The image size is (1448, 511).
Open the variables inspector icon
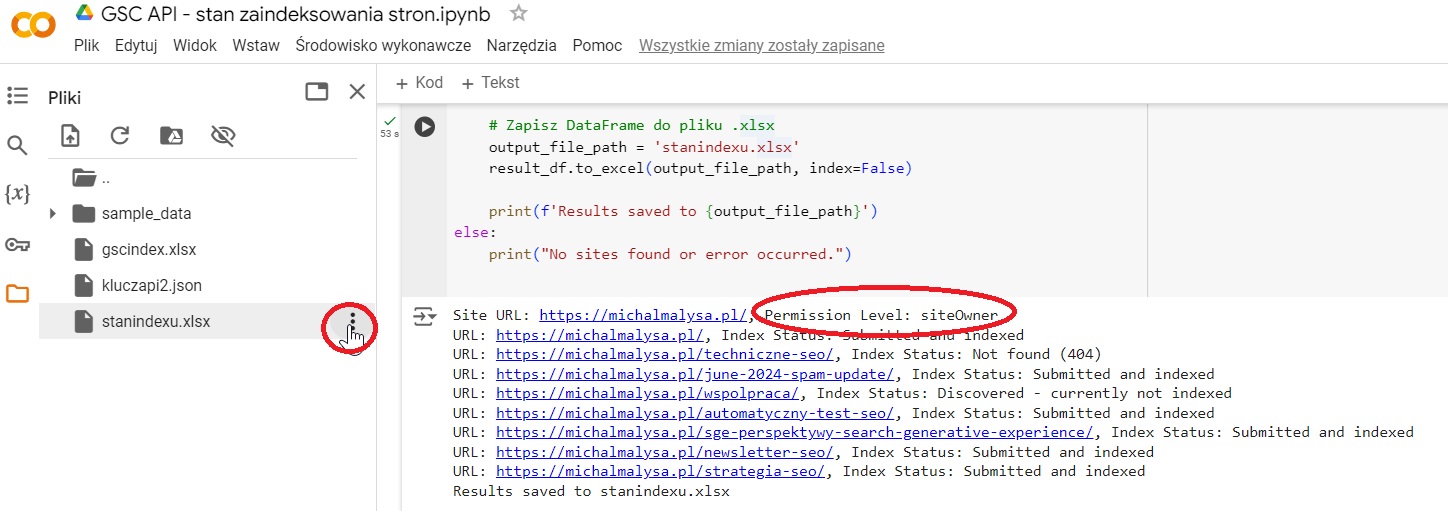tap(17, 194)
